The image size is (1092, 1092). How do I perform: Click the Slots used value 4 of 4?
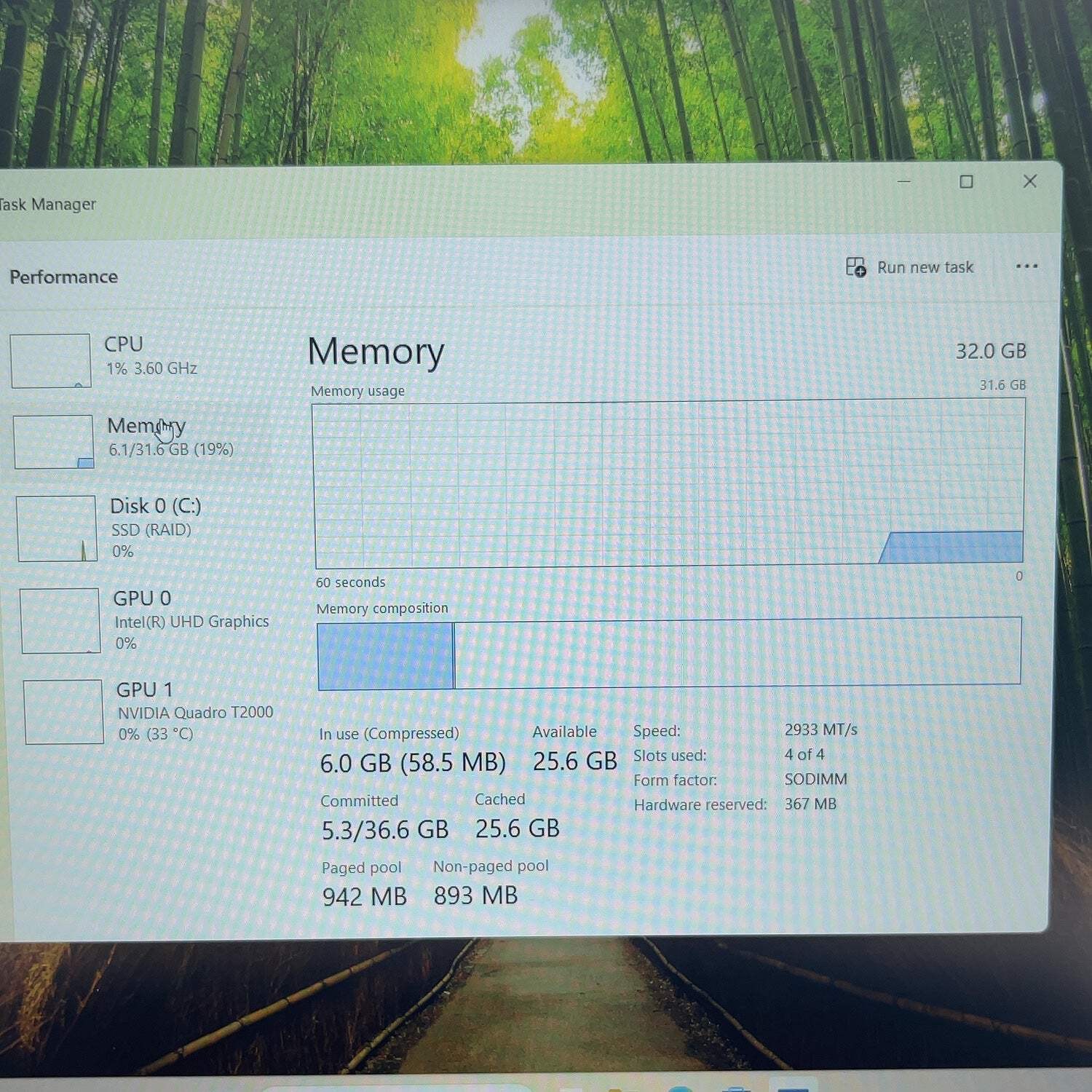(804, 754)
